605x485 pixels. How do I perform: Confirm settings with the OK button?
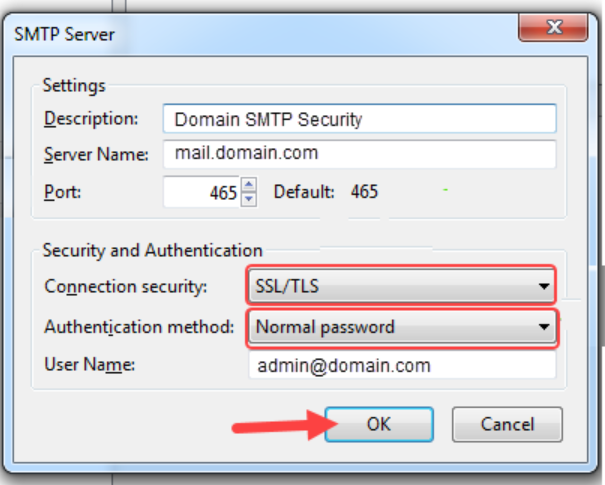378,424
